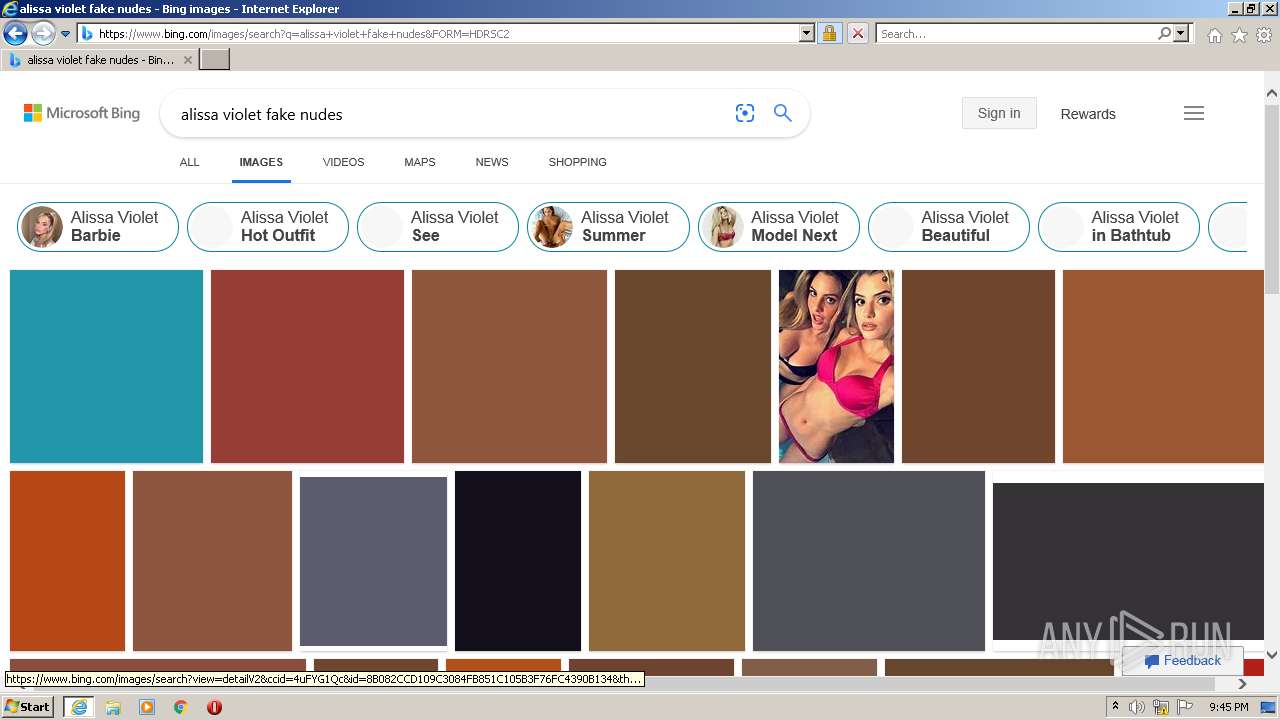
Task: Click the browser Forward arrow button
Action: click(x=42, y=33)
